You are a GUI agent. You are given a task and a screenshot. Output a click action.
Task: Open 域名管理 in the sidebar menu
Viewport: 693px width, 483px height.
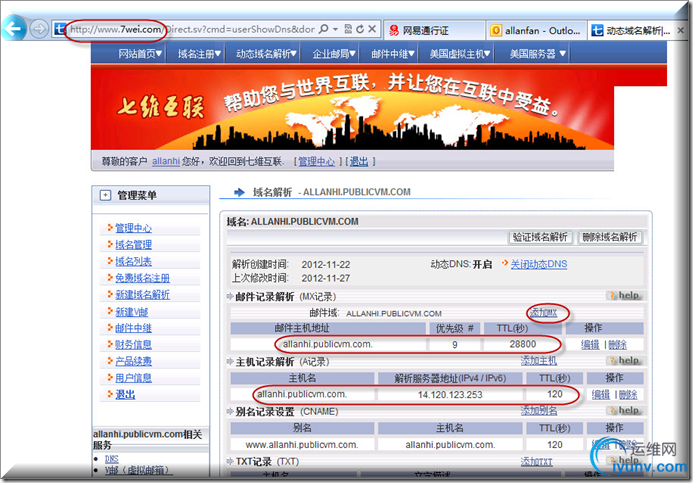click(x=133, y=245)
